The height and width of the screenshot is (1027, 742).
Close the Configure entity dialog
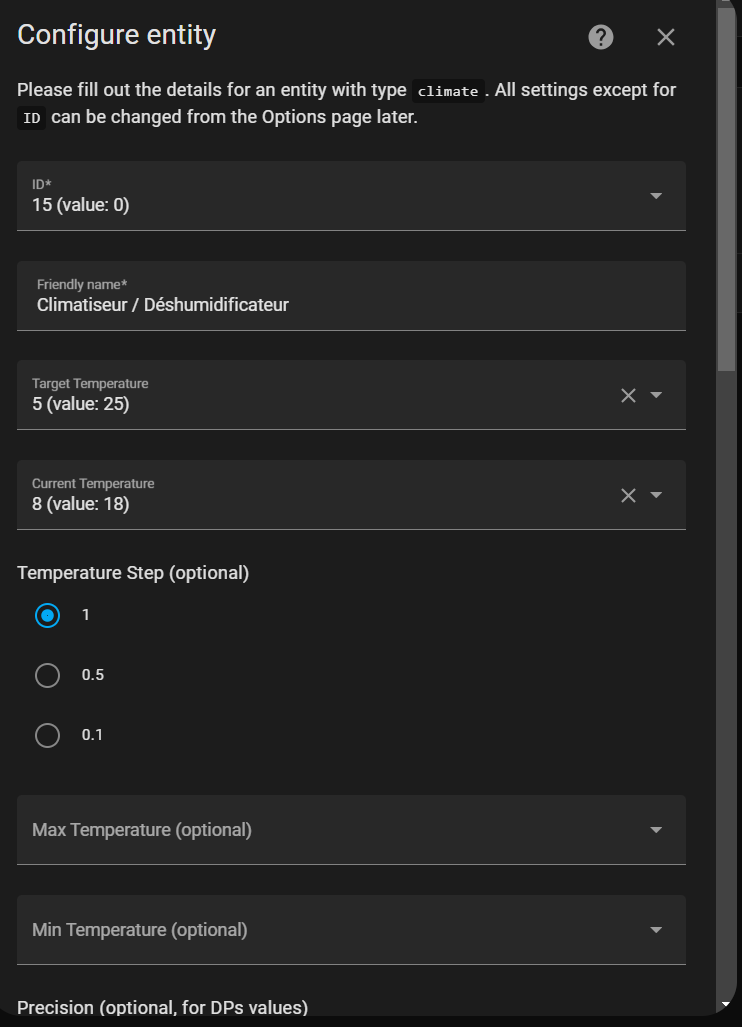click(666, 38)
